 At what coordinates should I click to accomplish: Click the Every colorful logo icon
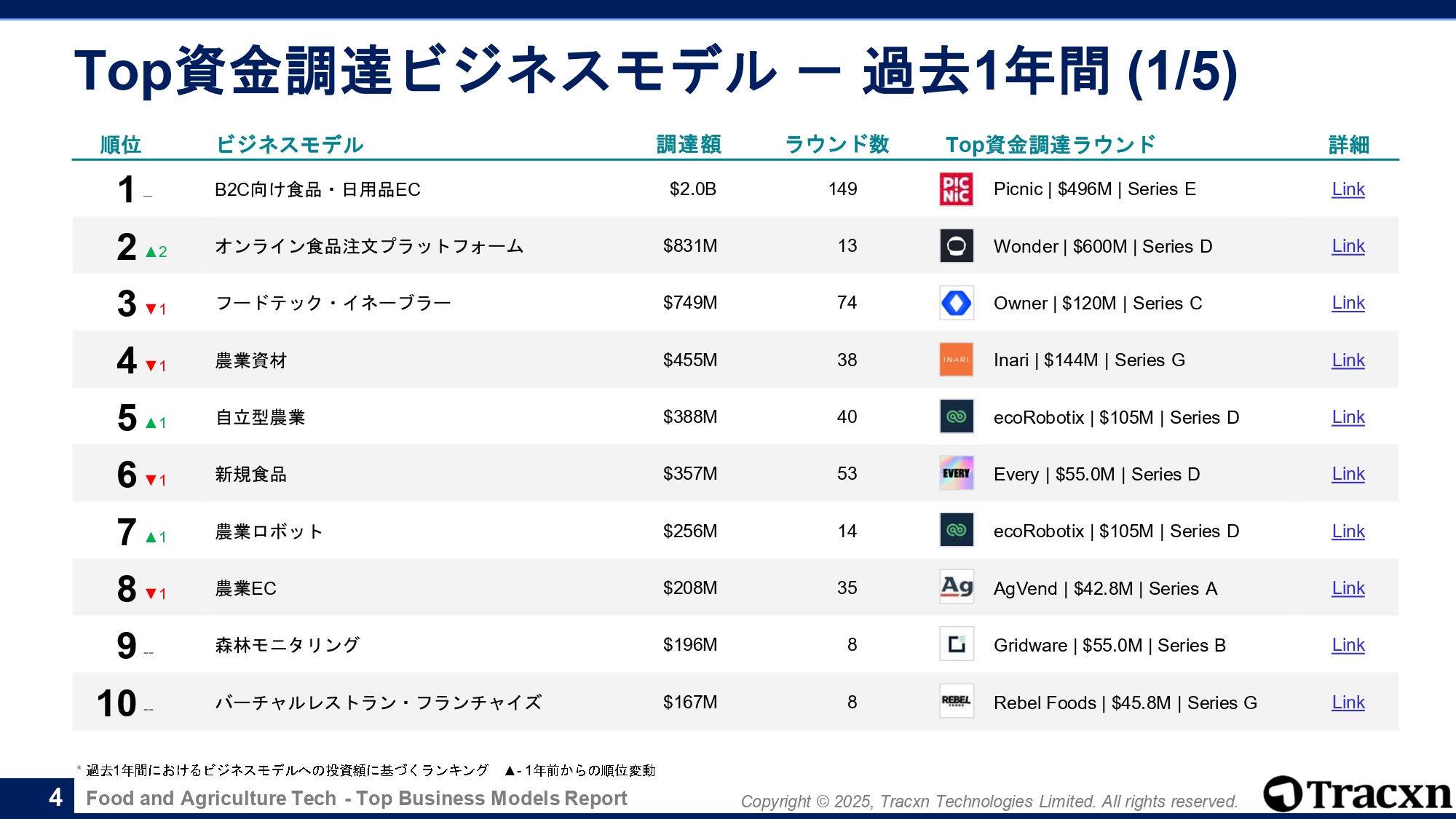(x=956, y=474)
